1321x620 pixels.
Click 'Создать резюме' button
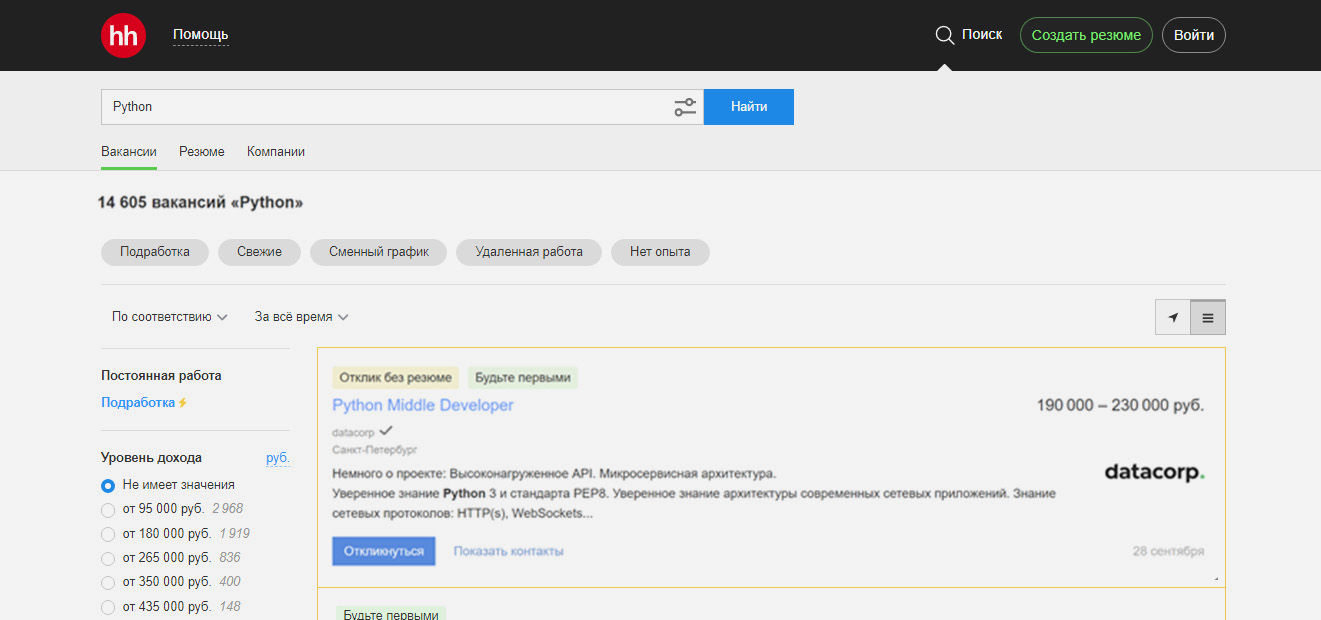click(x=1086, y=35)
